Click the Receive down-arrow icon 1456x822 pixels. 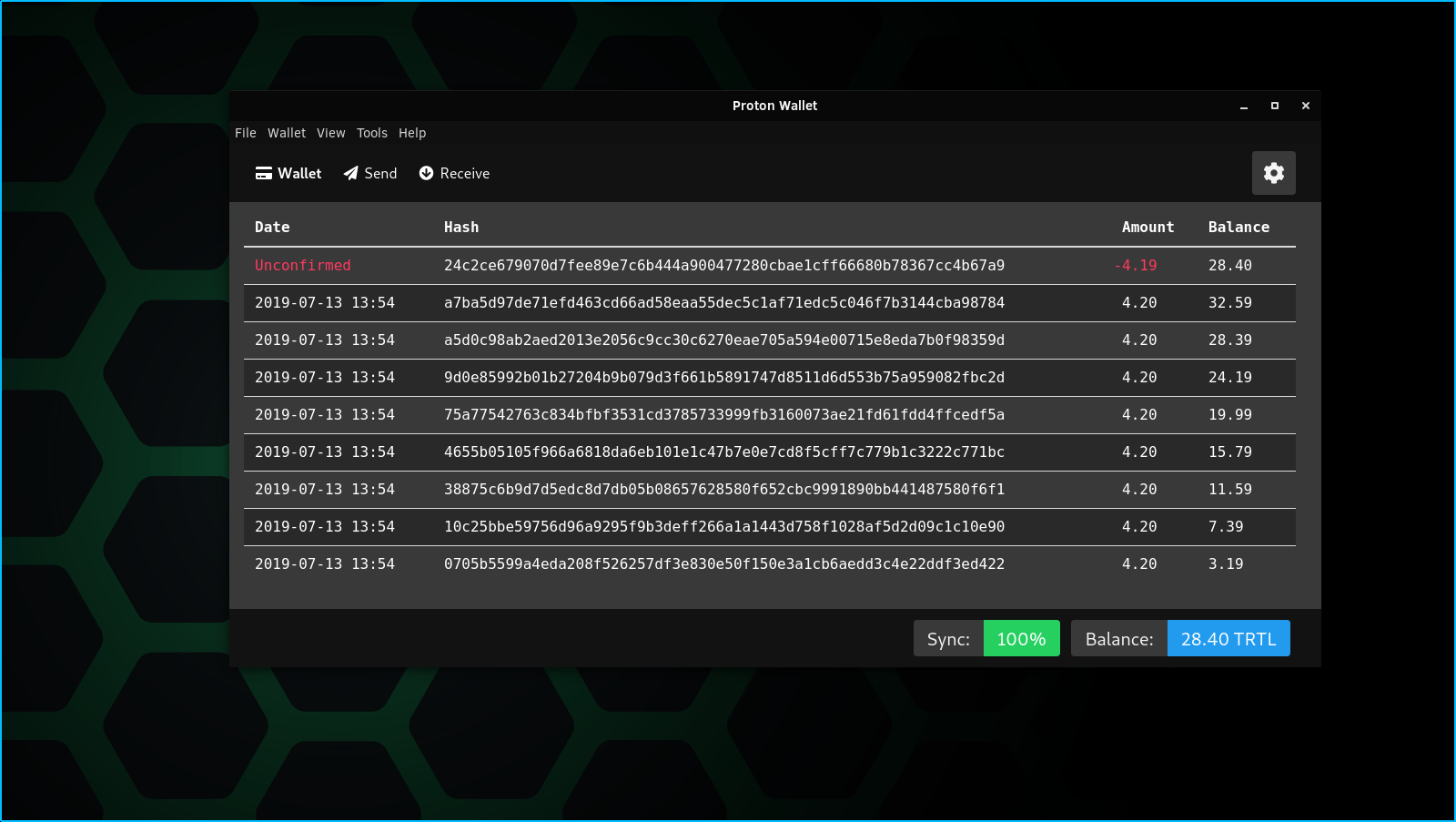point(426,173)
